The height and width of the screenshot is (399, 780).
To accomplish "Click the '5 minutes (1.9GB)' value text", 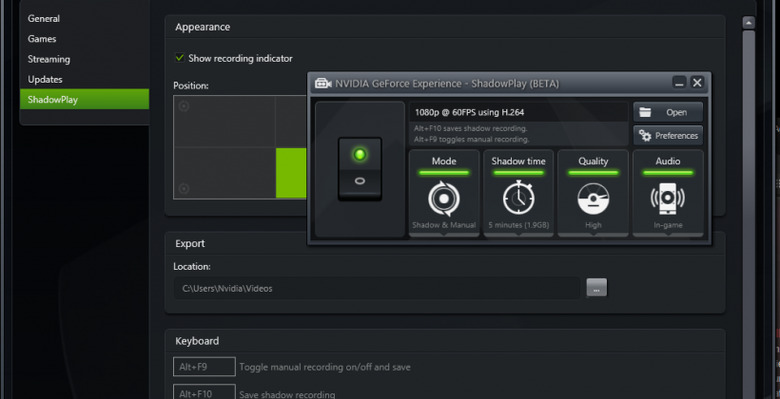I will pos(518,225).
